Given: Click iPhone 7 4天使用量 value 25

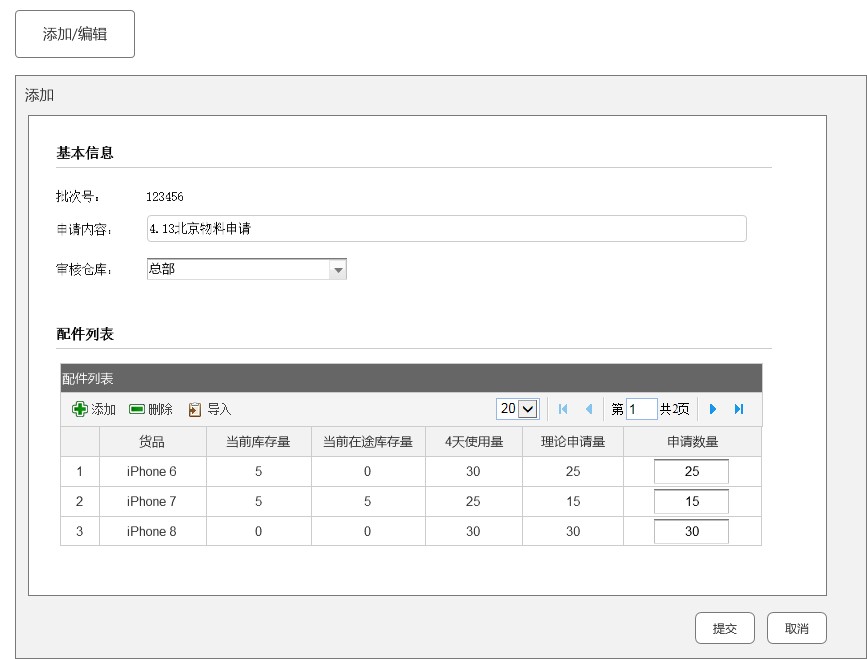Looking at the screenshot, I should 473,501.
